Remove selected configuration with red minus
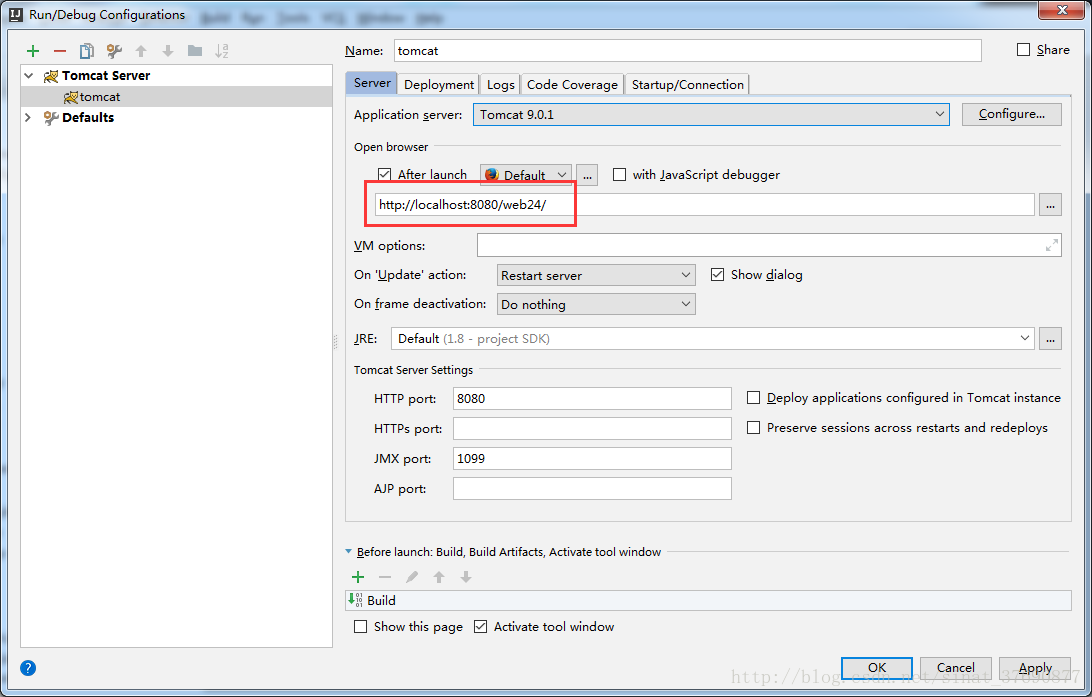 [x=60, y=51]
